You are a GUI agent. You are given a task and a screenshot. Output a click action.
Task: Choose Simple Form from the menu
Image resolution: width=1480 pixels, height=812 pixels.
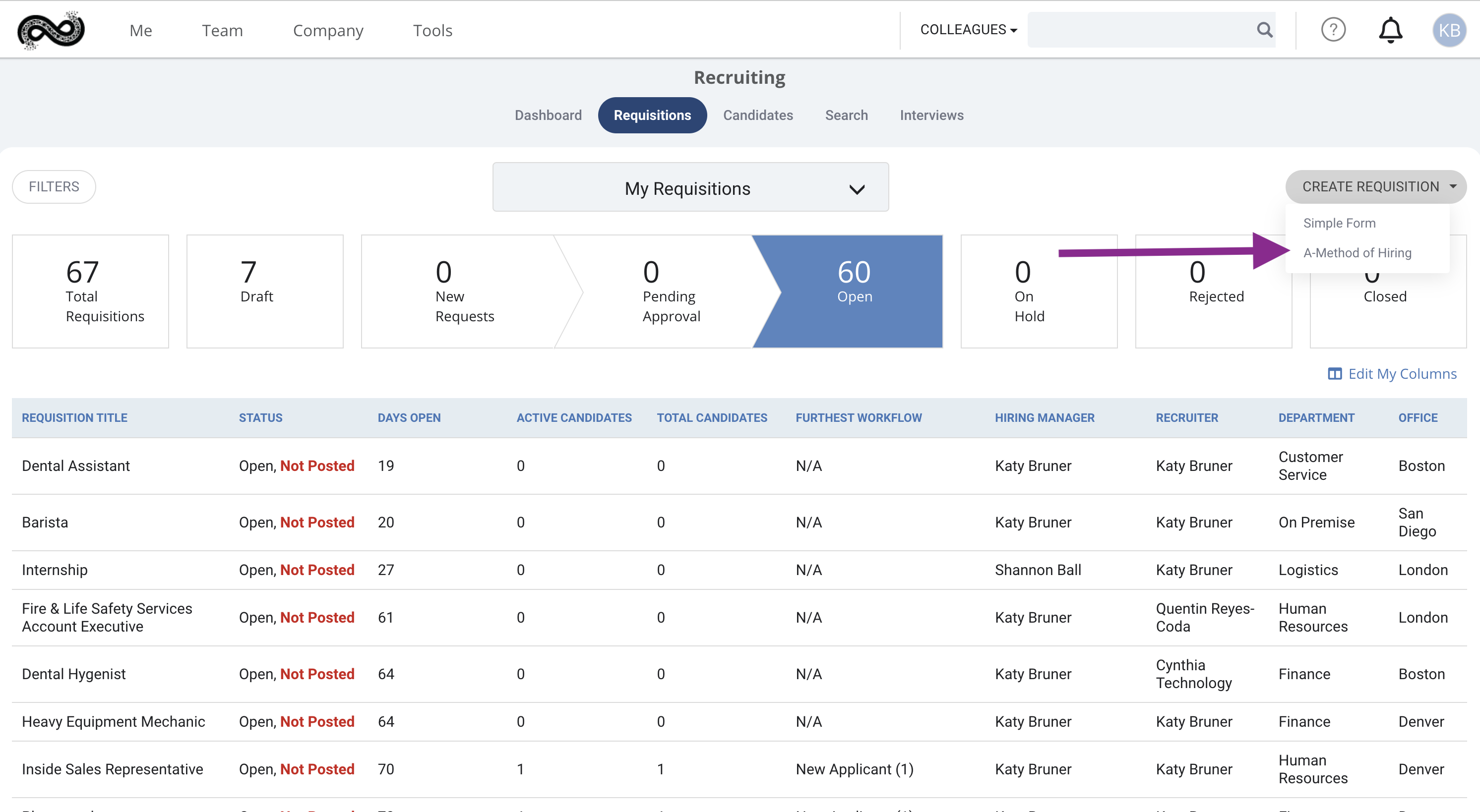(x=1339, y=223)
